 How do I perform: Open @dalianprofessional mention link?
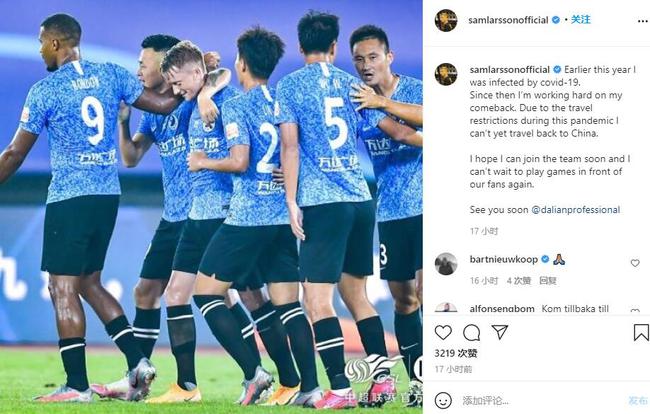[576, 210]
